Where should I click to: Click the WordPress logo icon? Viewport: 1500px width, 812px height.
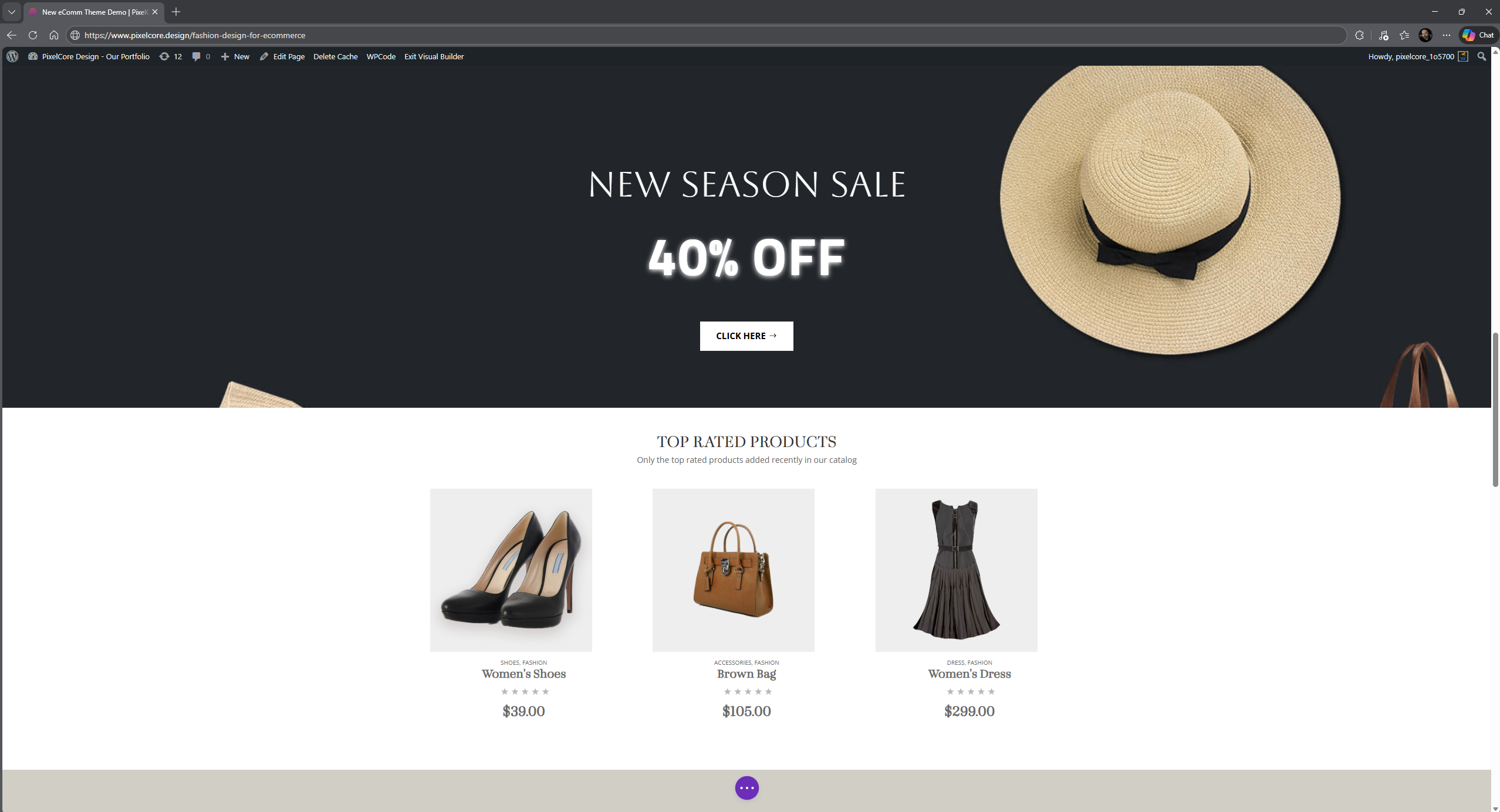pos(12,56)
